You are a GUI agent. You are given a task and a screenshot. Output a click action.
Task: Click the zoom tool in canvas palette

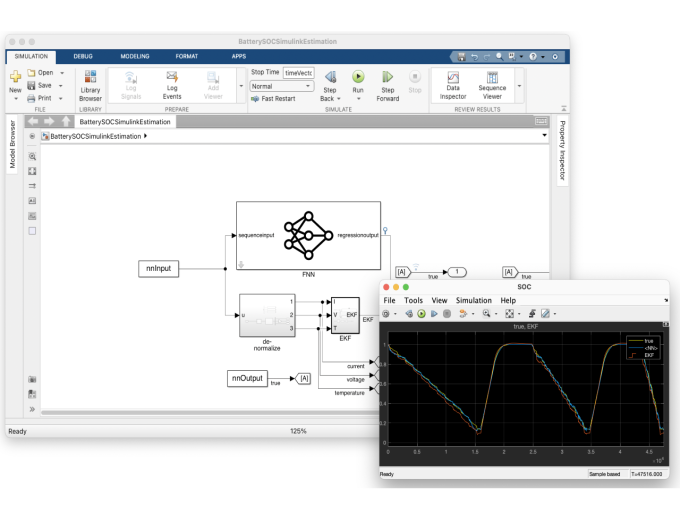click(32, 156)
